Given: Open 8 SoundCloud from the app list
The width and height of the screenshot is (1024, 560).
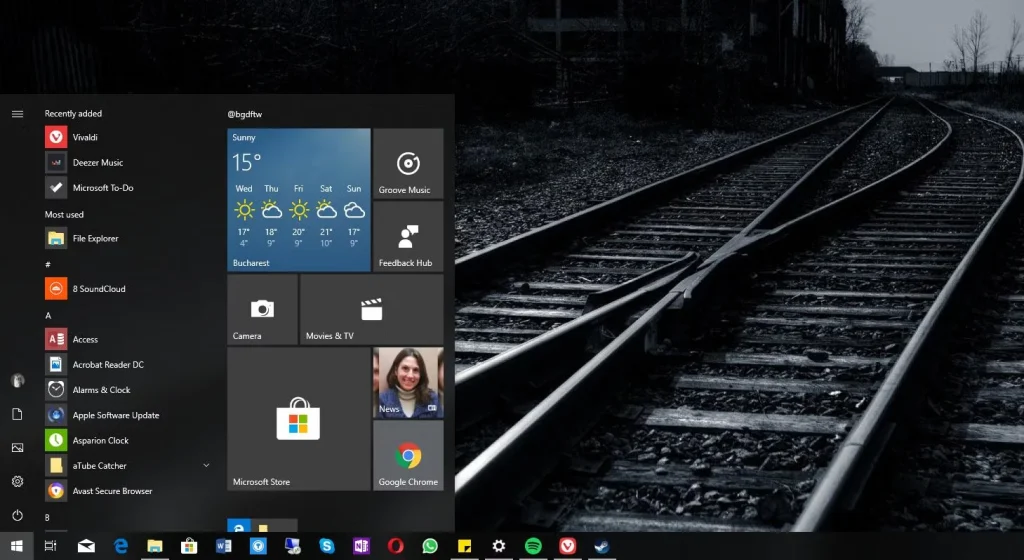Looking at the screenshot, I should pos(98,289).
